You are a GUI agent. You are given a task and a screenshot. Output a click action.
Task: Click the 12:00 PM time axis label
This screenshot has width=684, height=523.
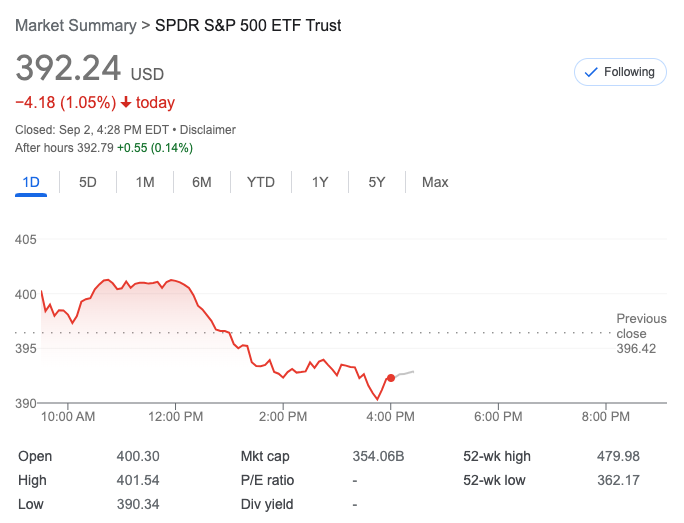coord(175,416)
